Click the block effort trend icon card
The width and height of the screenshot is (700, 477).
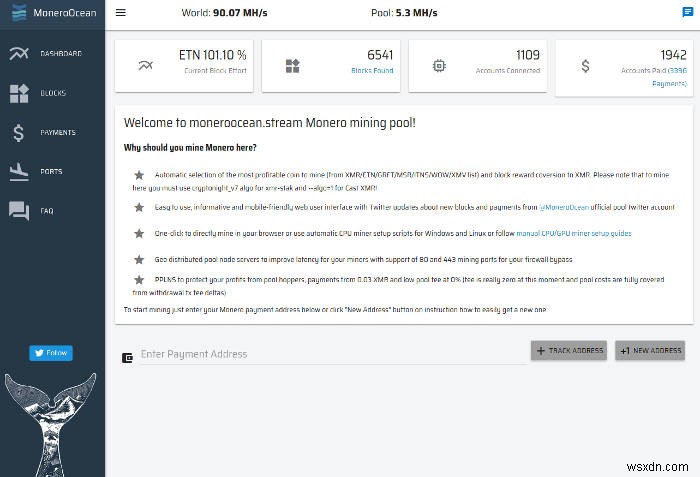[146, 66]
